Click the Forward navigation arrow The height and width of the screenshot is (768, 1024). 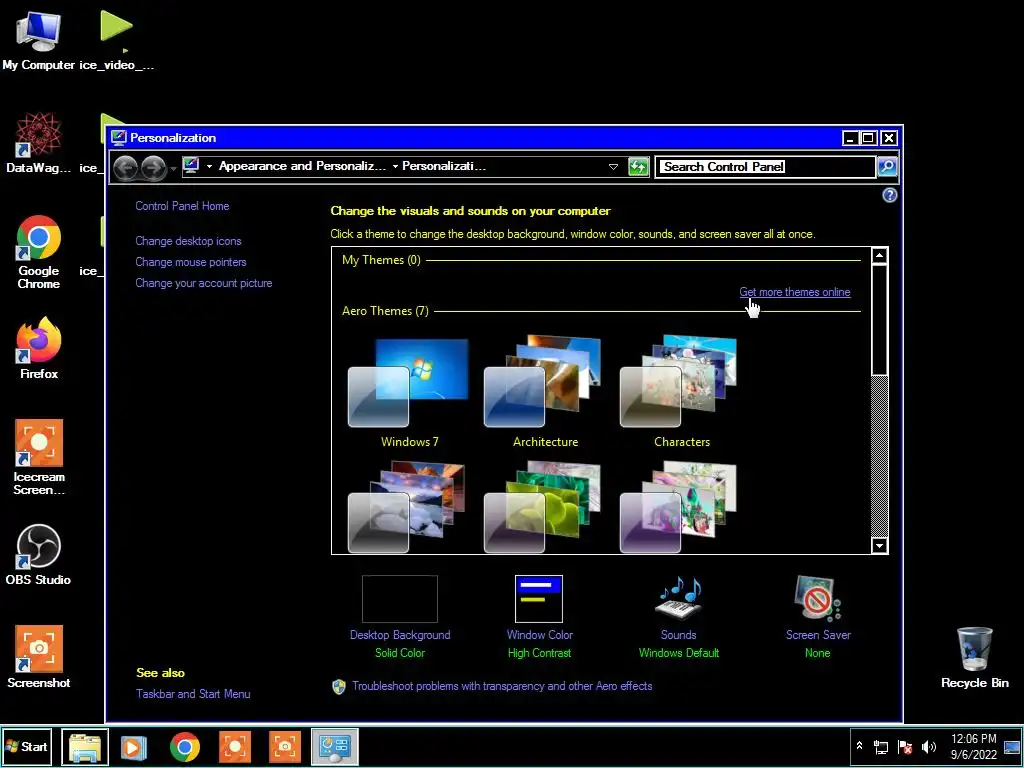[x=153, y=168]
